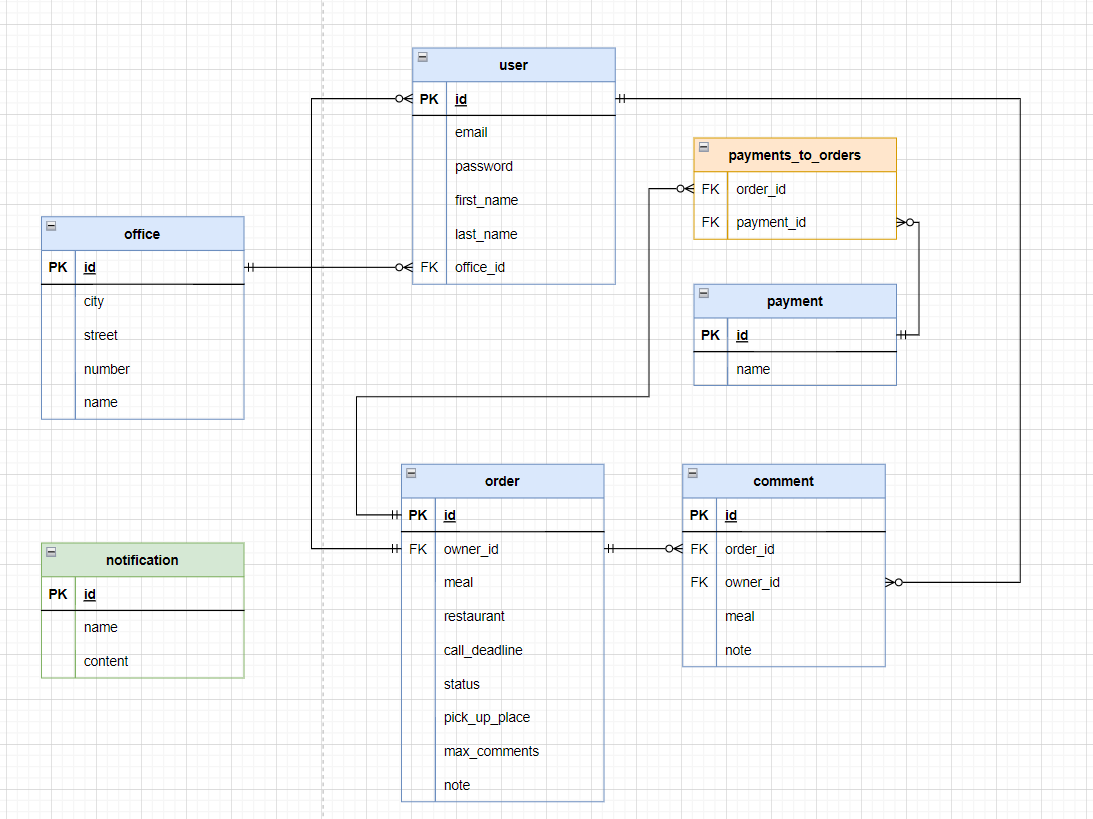Image resolution: width=1093 pixels, height=819 pixels.
Task: Select the payment_id row in payments_to_orders
Action: pos(770,221)
